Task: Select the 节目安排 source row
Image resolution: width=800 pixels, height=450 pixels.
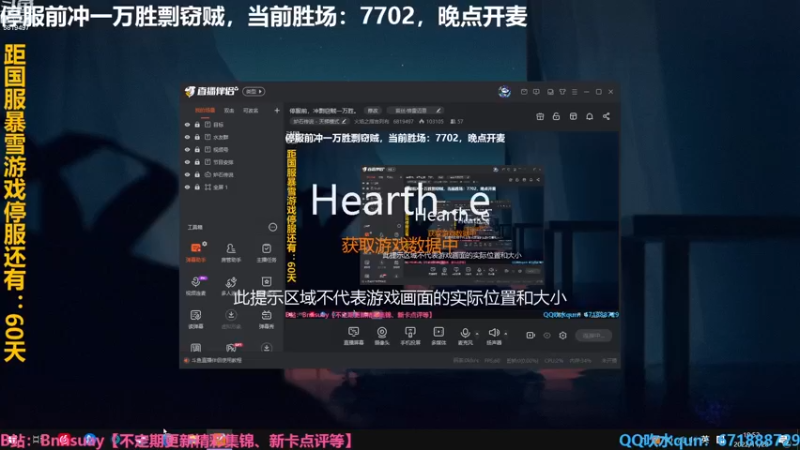Action: pos(232,162)
